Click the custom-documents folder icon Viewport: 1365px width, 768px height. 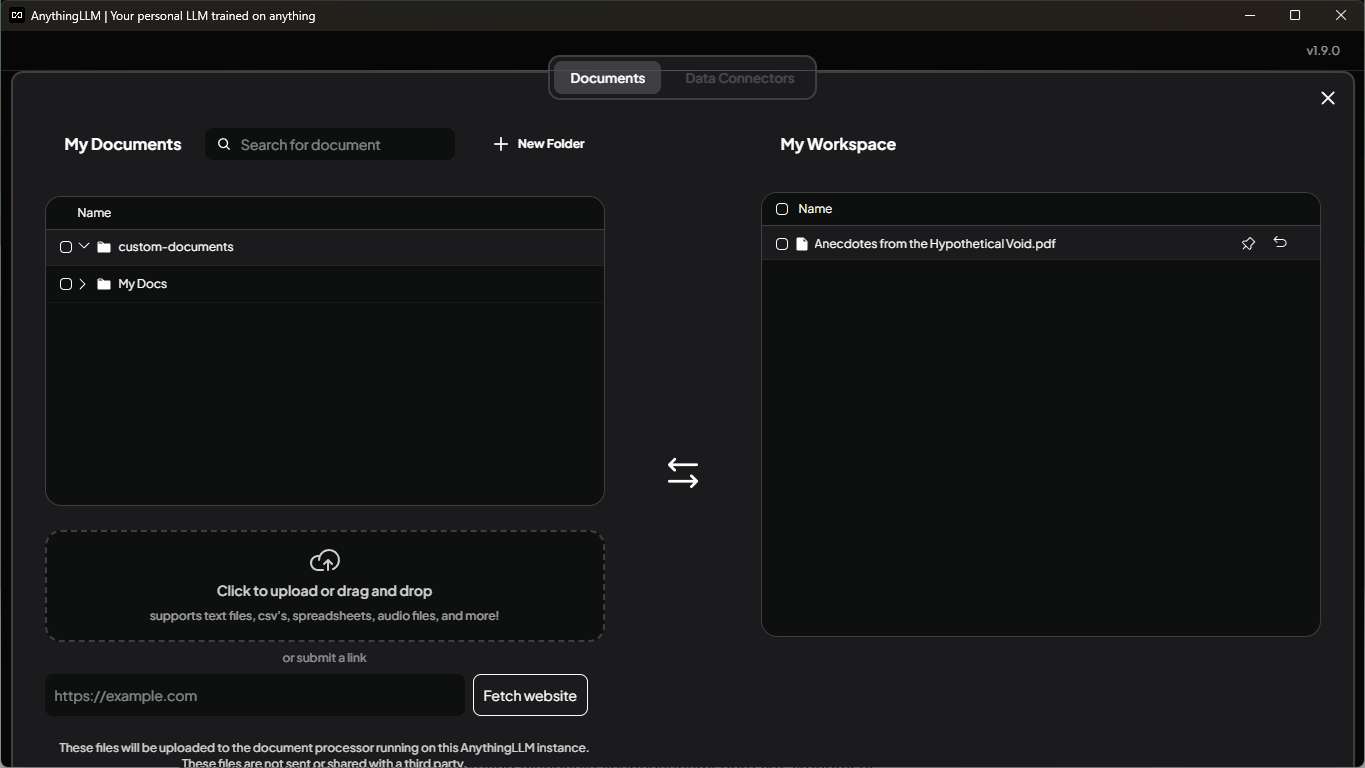[x=104, y=247]
